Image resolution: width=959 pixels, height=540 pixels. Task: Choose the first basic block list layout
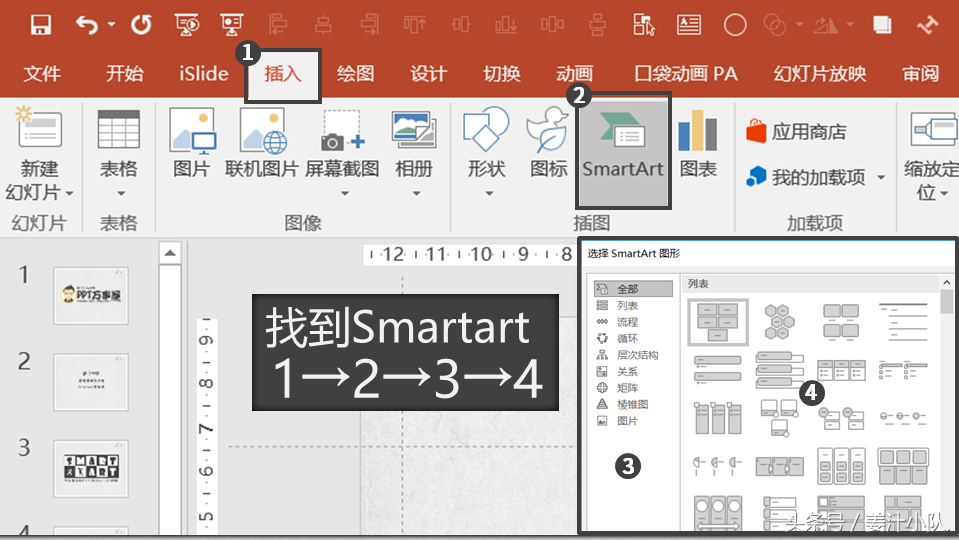pyautogui.click(x=717, y=322)
